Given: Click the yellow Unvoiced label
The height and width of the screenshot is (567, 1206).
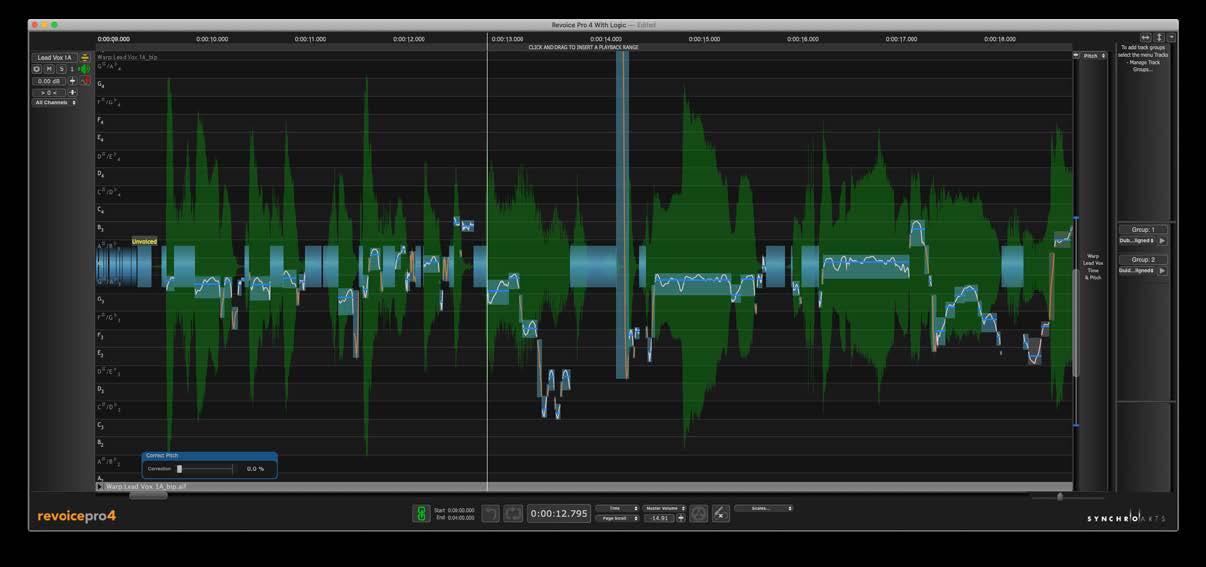Looking at the screenshot, I should [x=144, y=241].
